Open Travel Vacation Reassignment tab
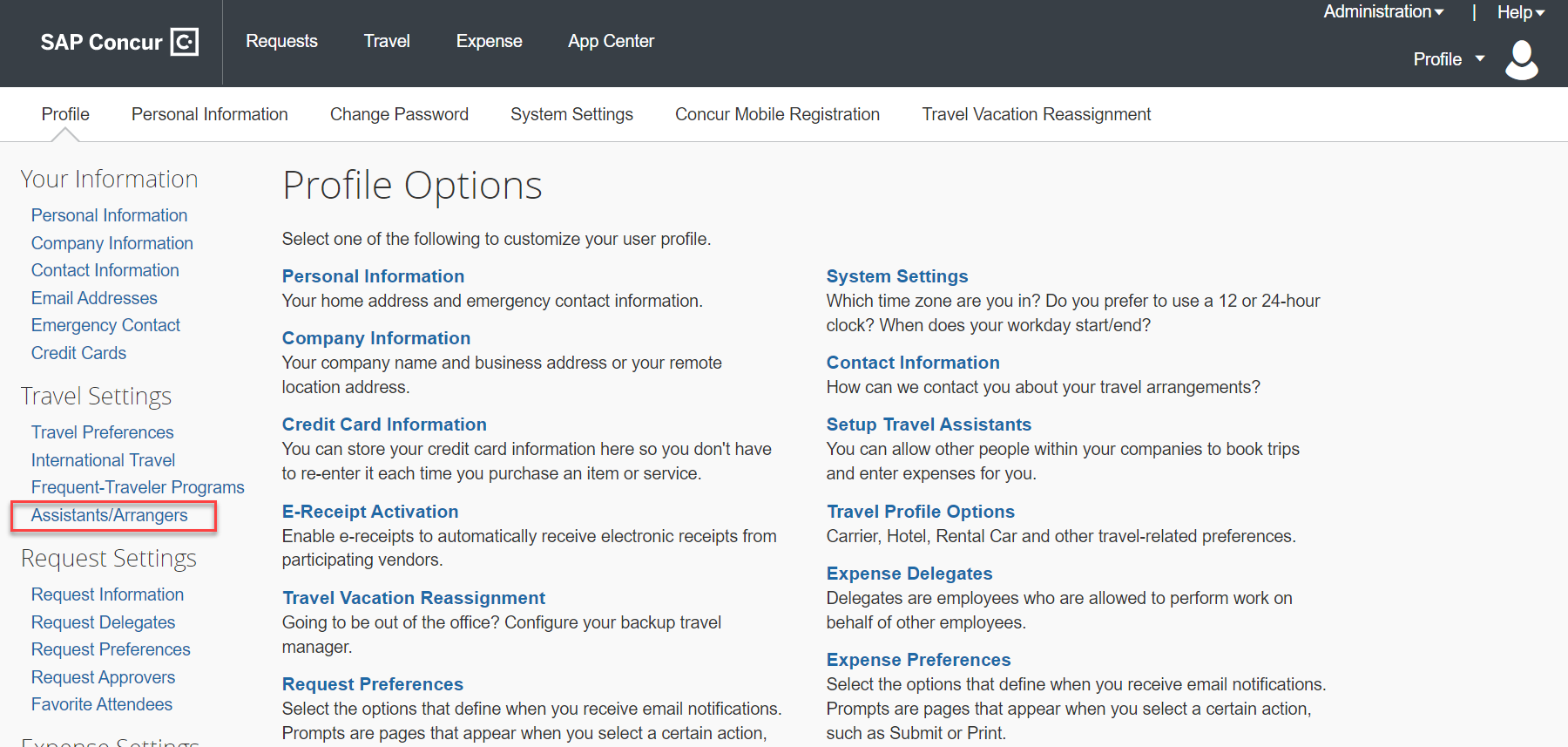 [1037, 114]
